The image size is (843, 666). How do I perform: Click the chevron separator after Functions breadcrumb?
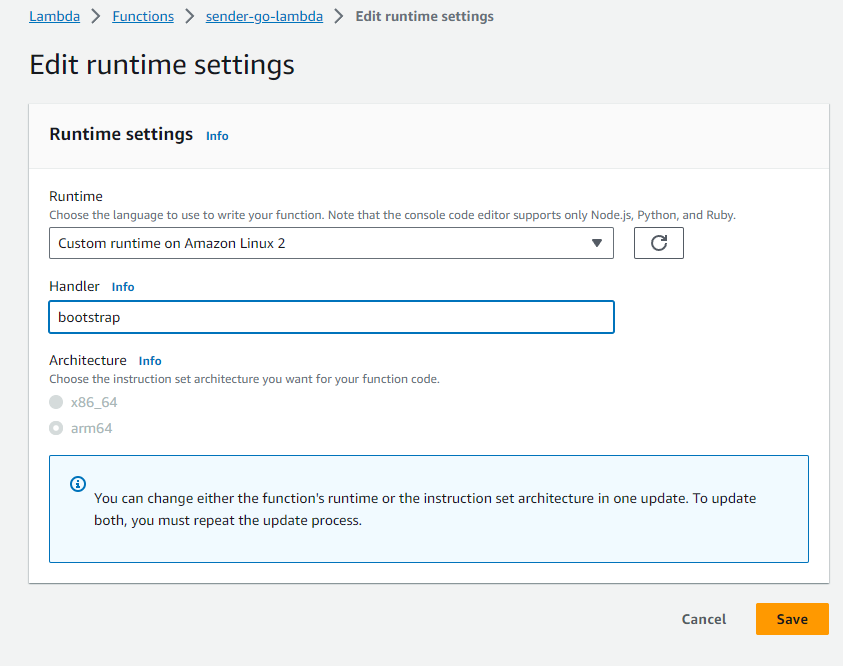tap(189, 16)
